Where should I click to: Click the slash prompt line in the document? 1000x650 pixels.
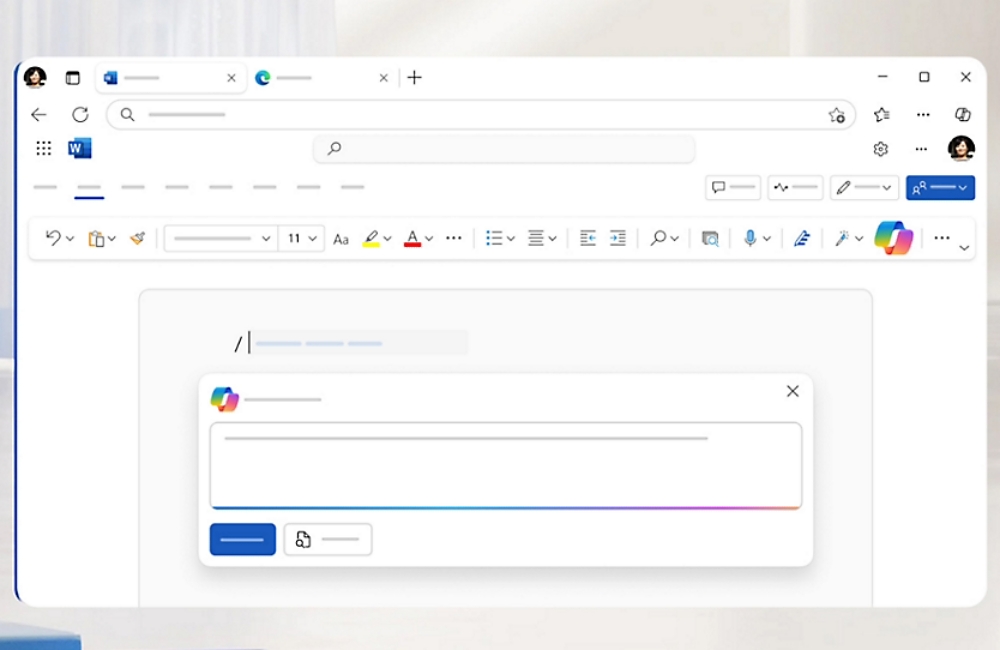[x=351, y=343]
